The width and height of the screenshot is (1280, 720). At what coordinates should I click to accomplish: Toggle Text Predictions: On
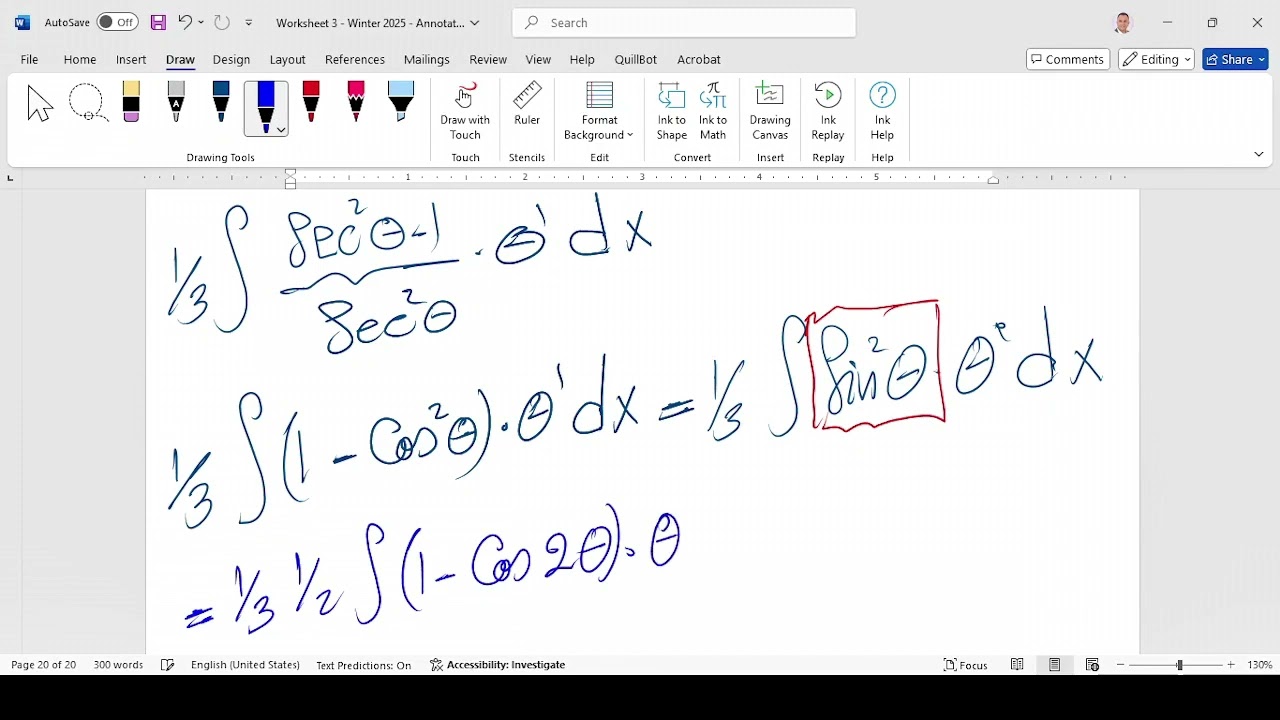click(x=363, y=665)
